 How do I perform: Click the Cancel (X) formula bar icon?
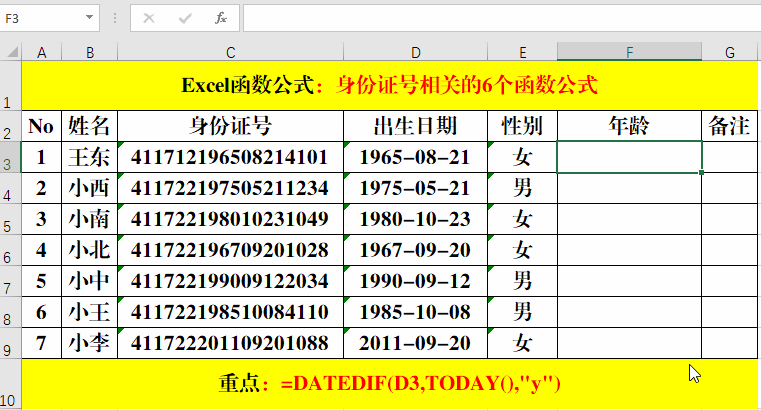tap(149, 18)
